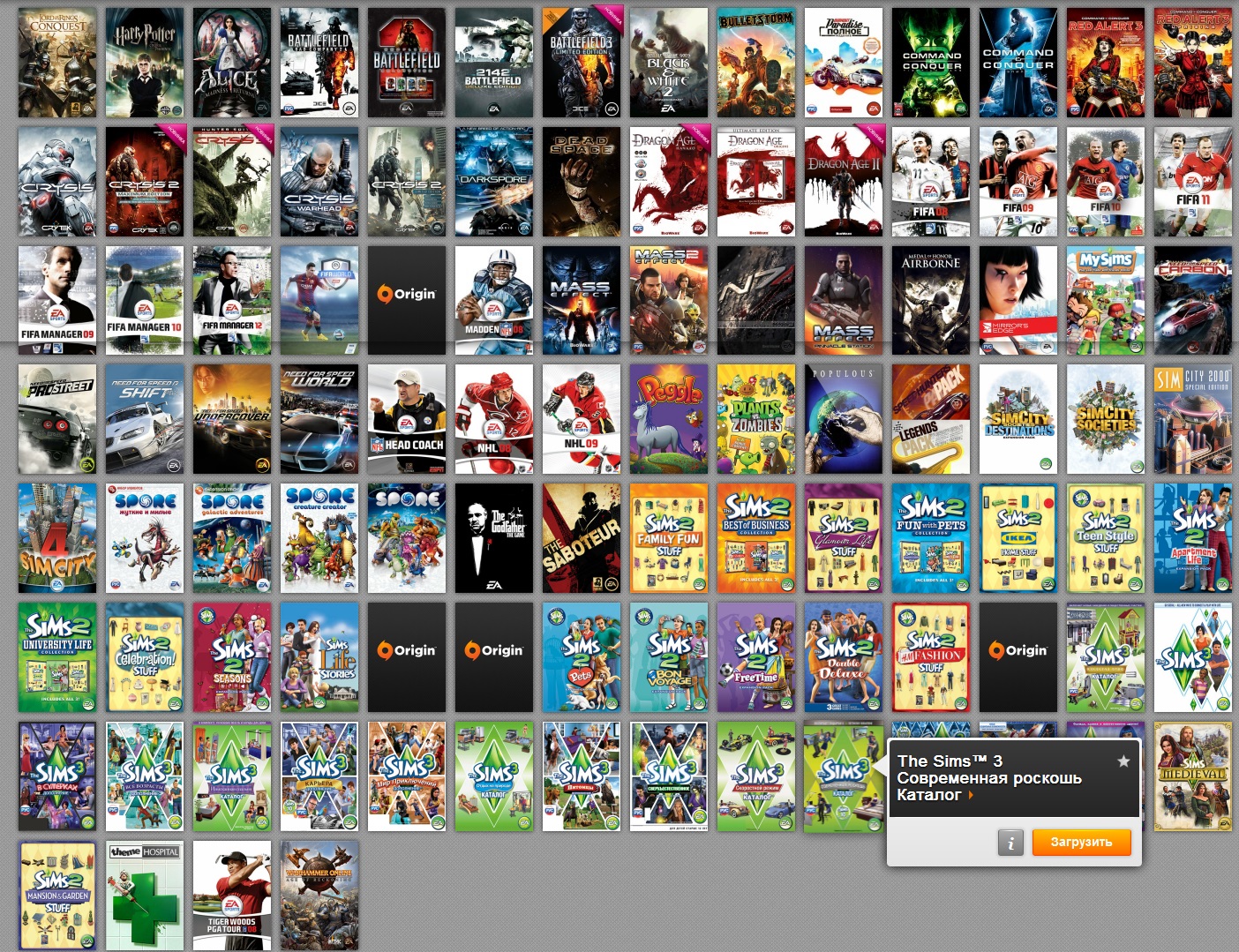The image size is (1239, 952).
Task: Open the FIFA 11 cover
Action: pyautogui.click(x=1193, y=182)
